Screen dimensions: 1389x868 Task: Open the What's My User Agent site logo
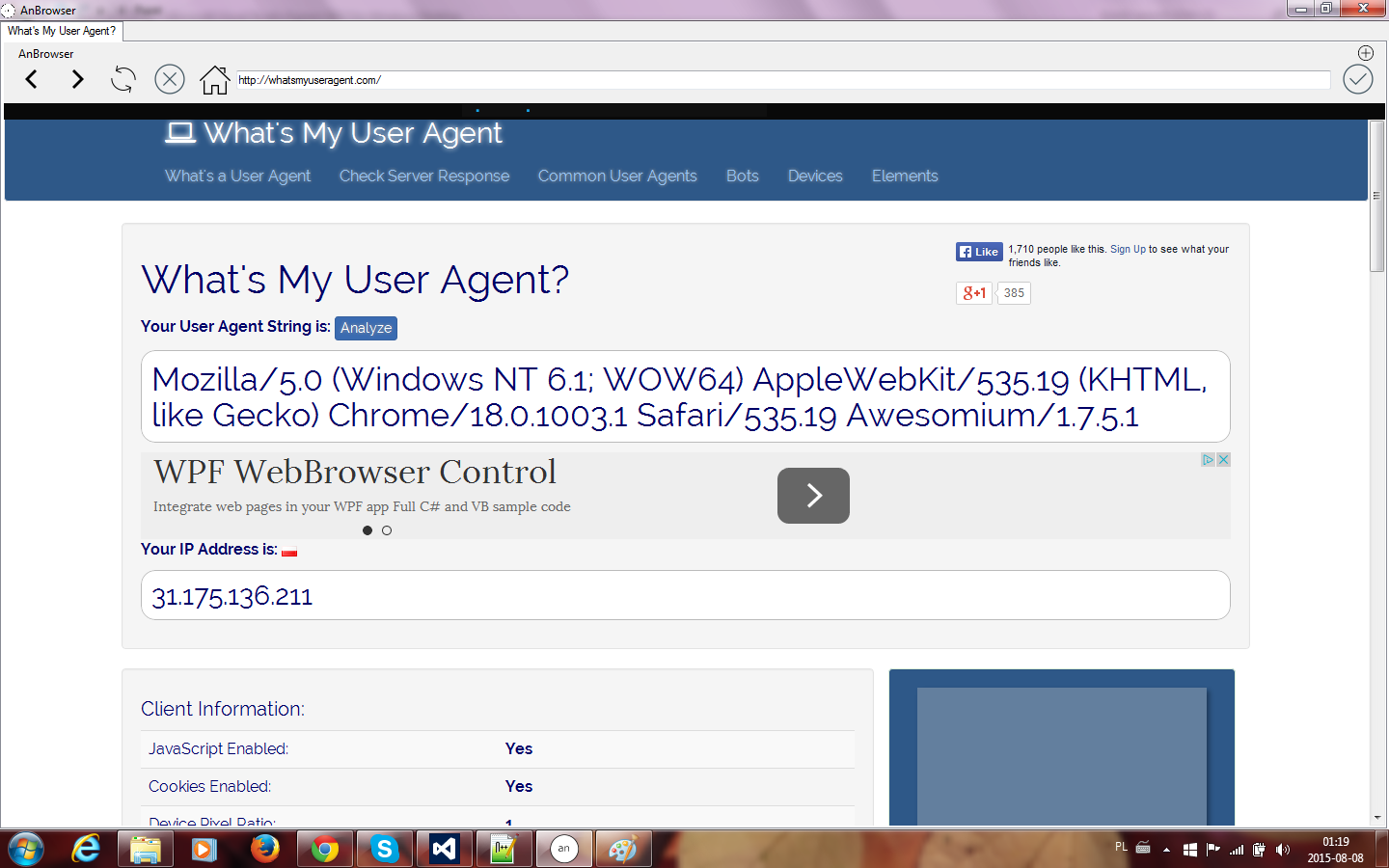click(334, 133)
